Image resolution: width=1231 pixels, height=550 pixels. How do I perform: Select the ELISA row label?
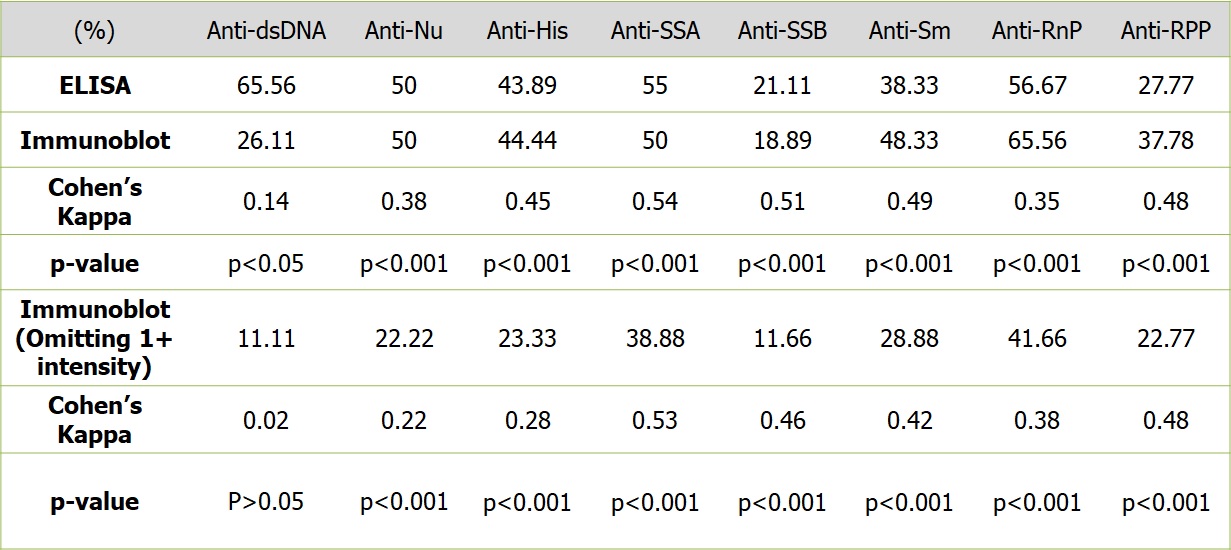coord(94,86)
